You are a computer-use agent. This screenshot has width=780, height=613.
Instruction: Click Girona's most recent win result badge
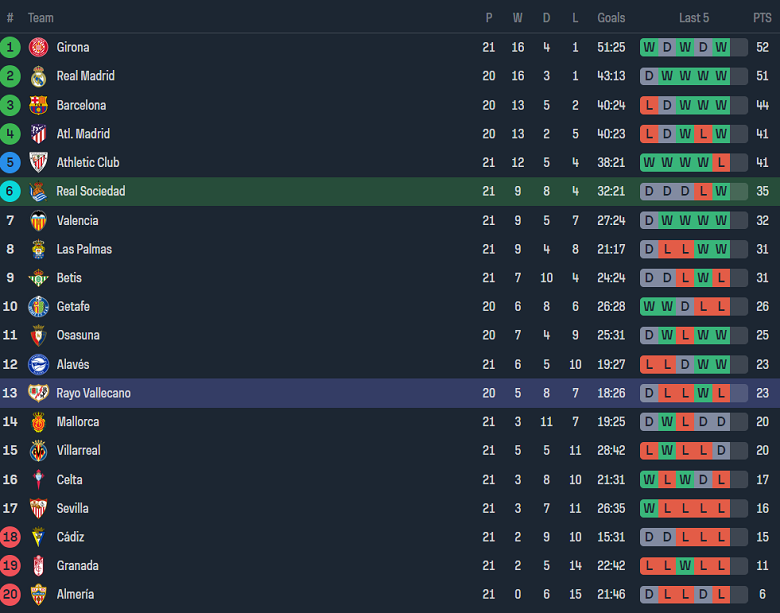[738, 47]
